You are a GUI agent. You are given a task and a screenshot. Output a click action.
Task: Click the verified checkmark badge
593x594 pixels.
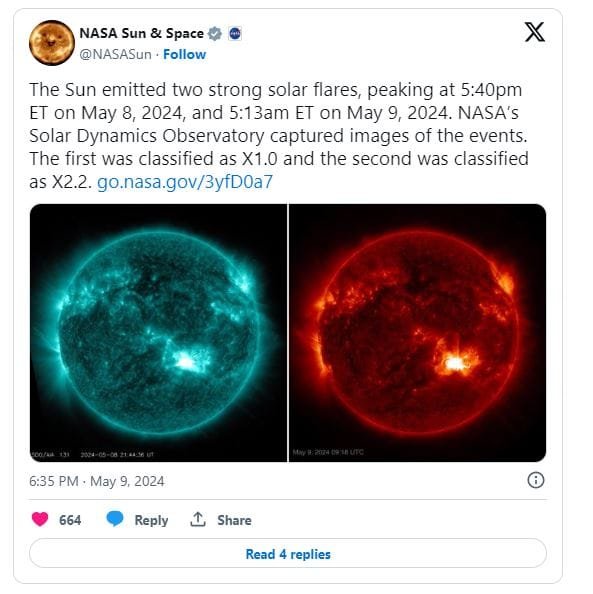point(215,34)
